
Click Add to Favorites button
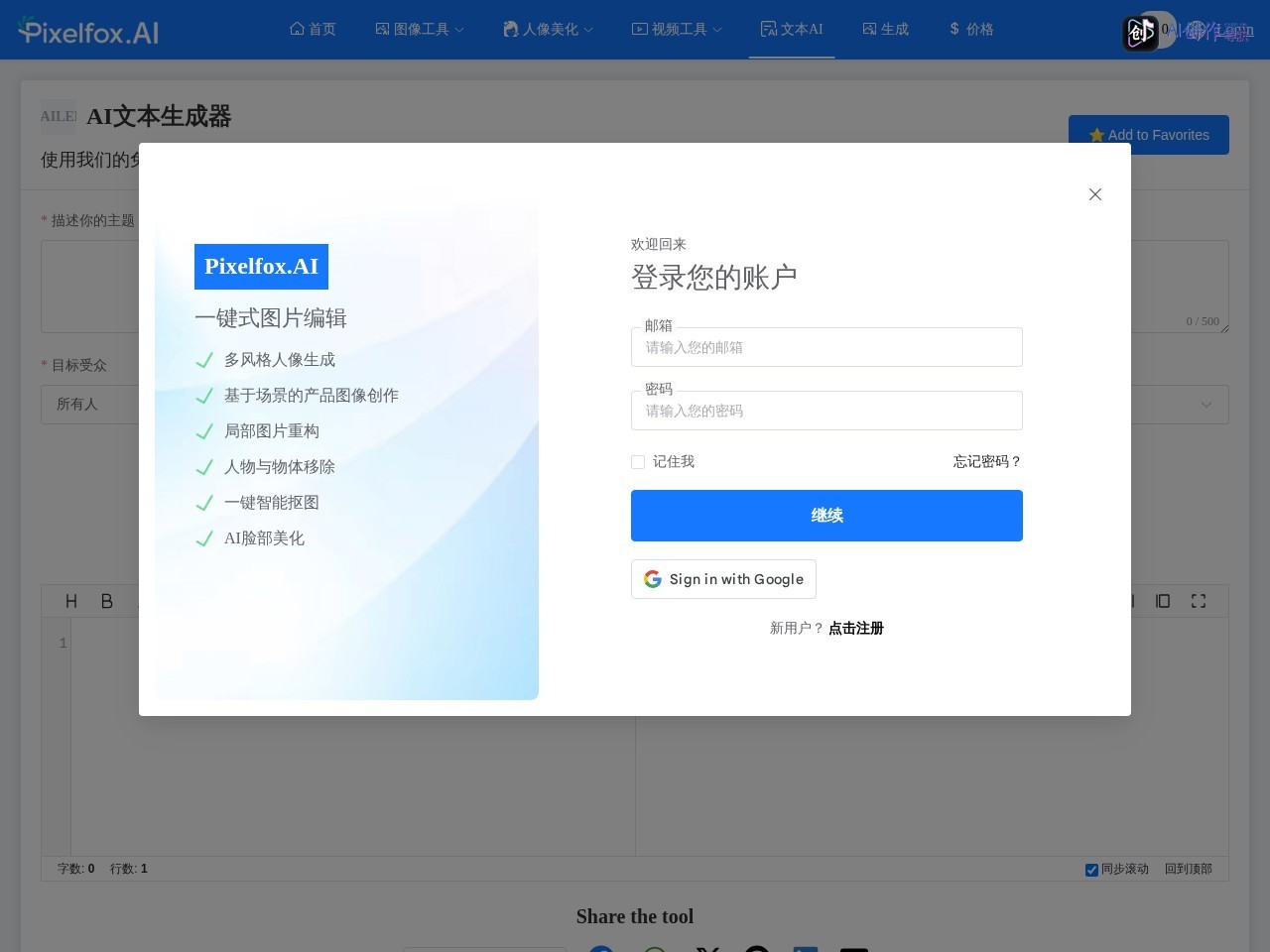(x=1149, y=135)
